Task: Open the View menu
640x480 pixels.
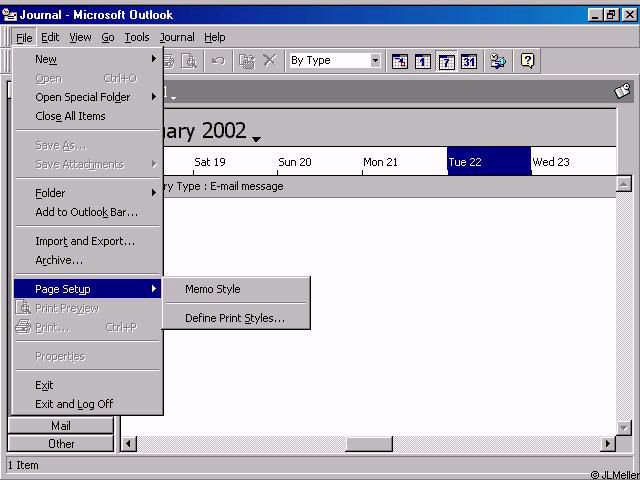Action: tap(80, 38)
